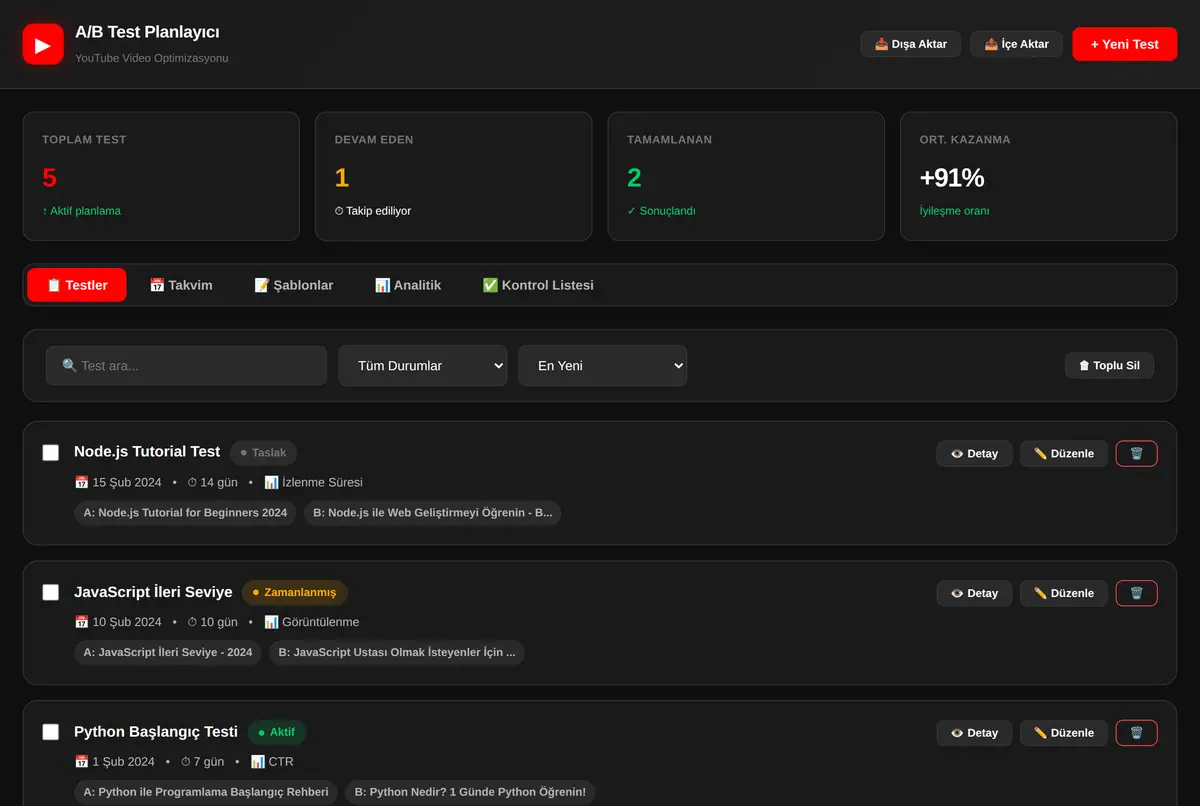Image resolution: width=1200 pixels, height=806 pixels.
Task: Go to the Şablonlar tab
Action: tap(294, 285)
